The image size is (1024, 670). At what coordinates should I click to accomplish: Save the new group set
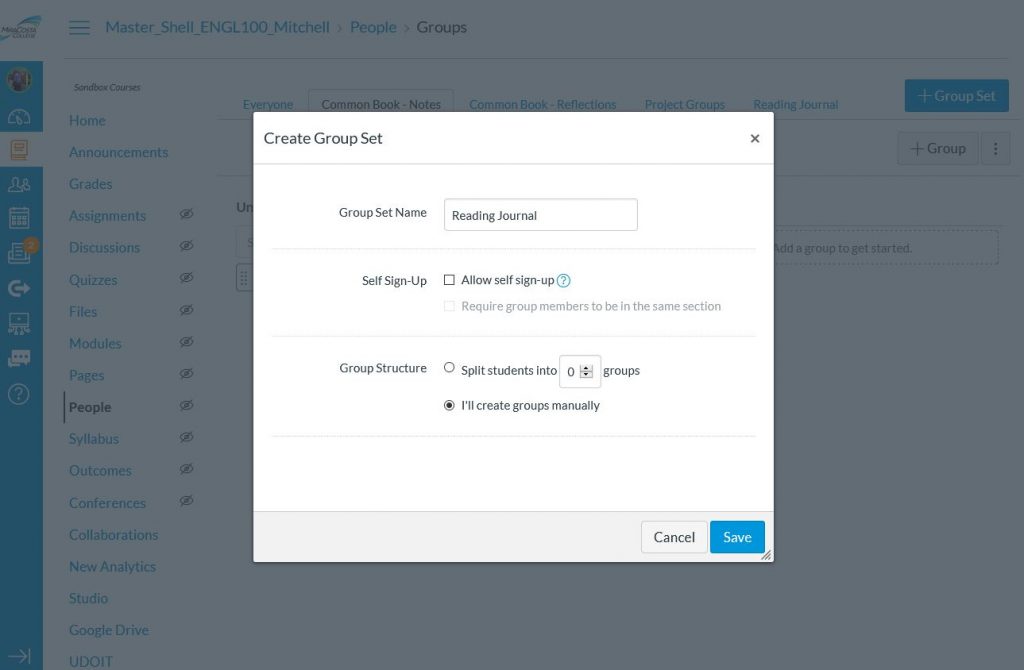737,537
